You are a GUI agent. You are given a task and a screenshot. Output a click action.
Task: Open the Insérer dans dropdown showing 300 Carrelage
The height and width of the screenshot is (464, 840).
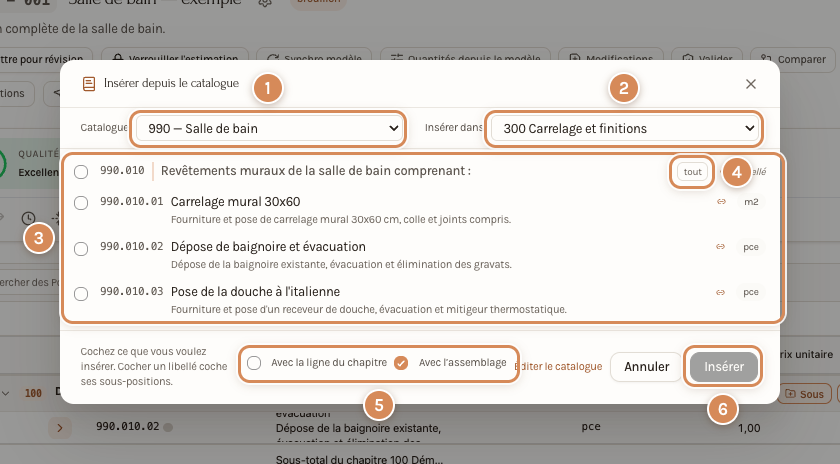(x=624, y=129)
